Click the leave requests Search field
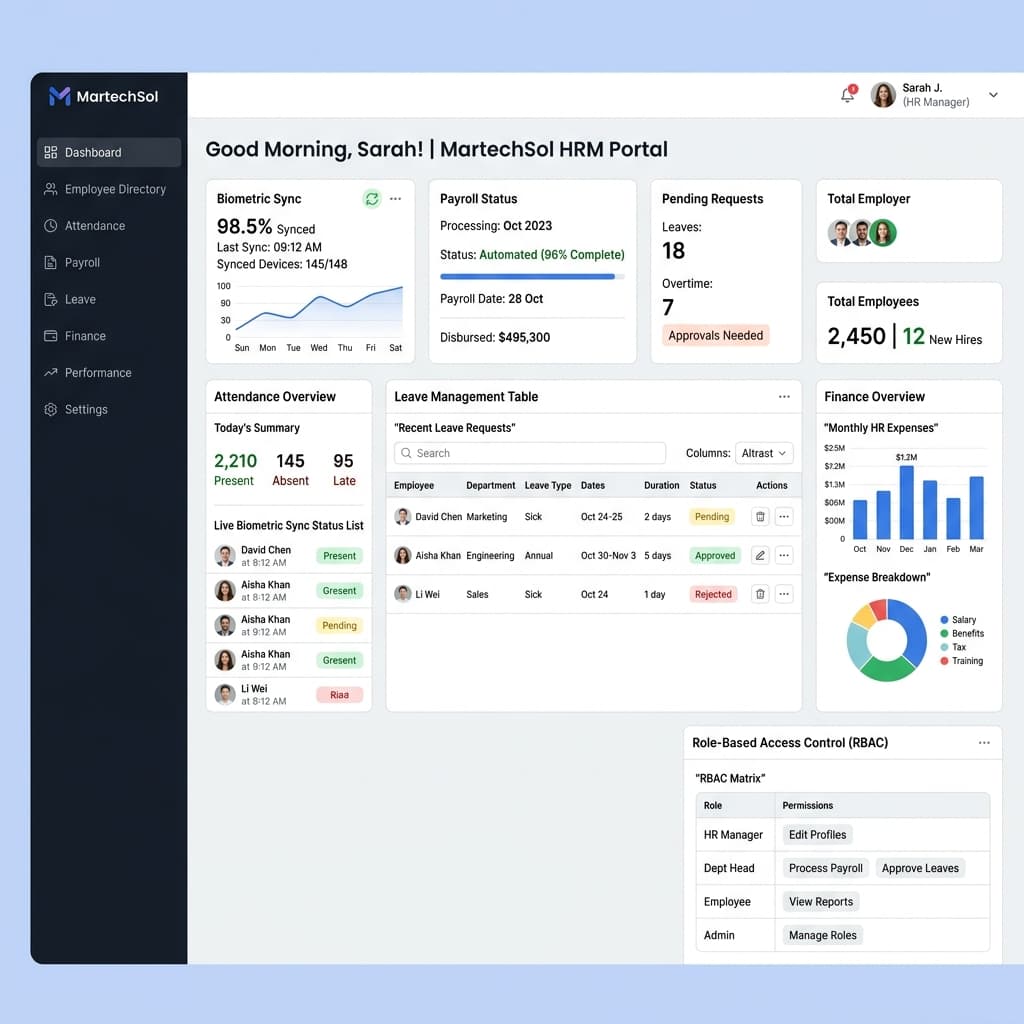The width and height of the screenshot is (1024, 1024). pos(530,453)
